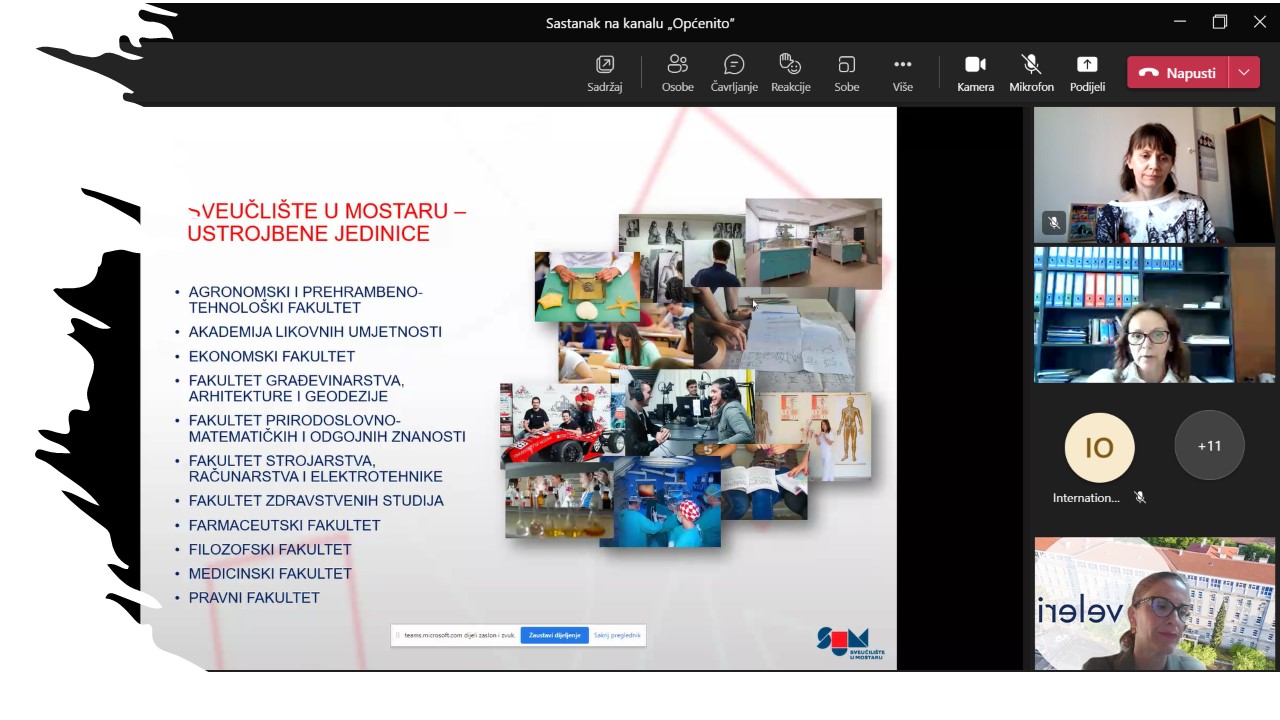Unmute the Mikrofon

point(1031,73)
